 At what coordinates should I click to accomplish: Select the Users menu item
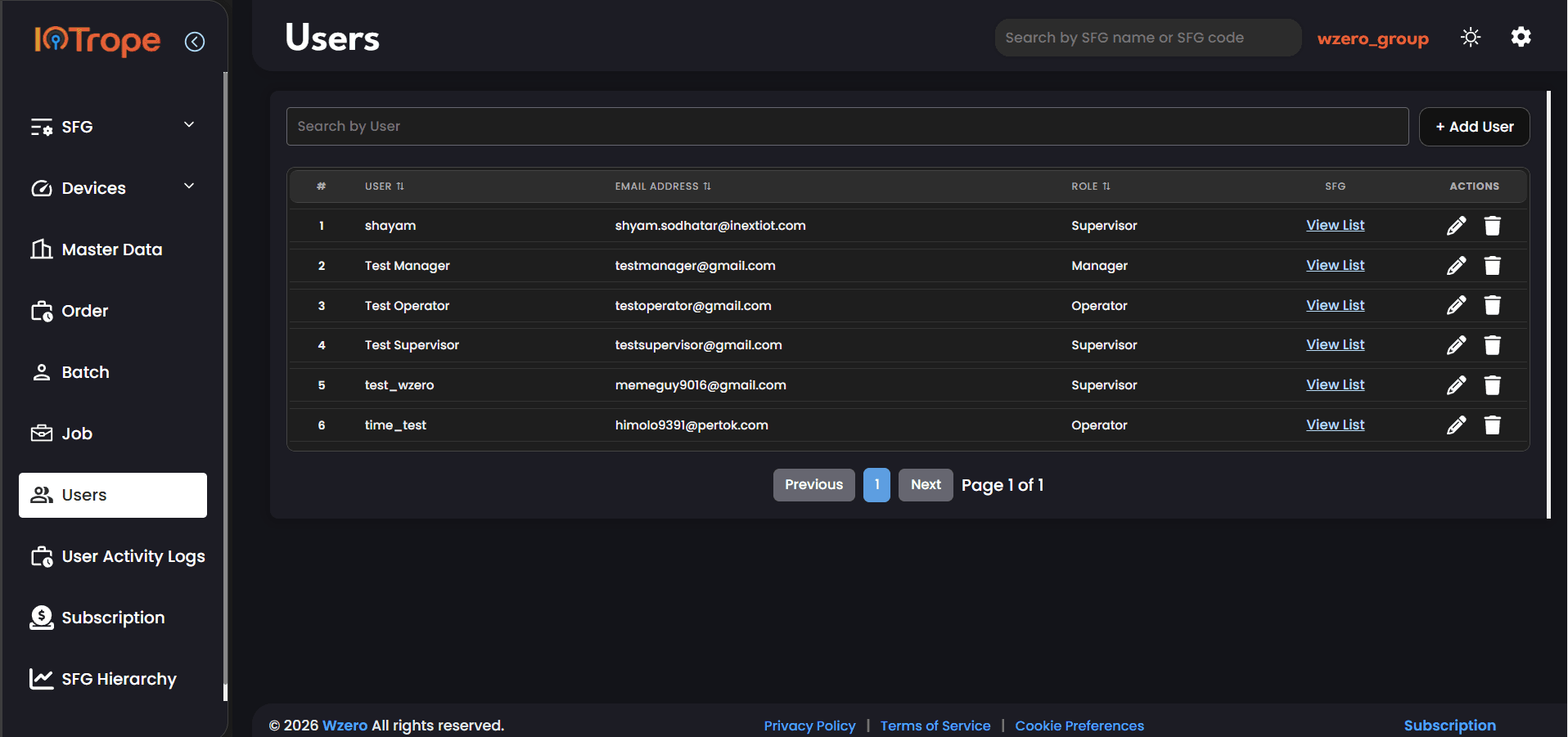[x=113, y=495]
